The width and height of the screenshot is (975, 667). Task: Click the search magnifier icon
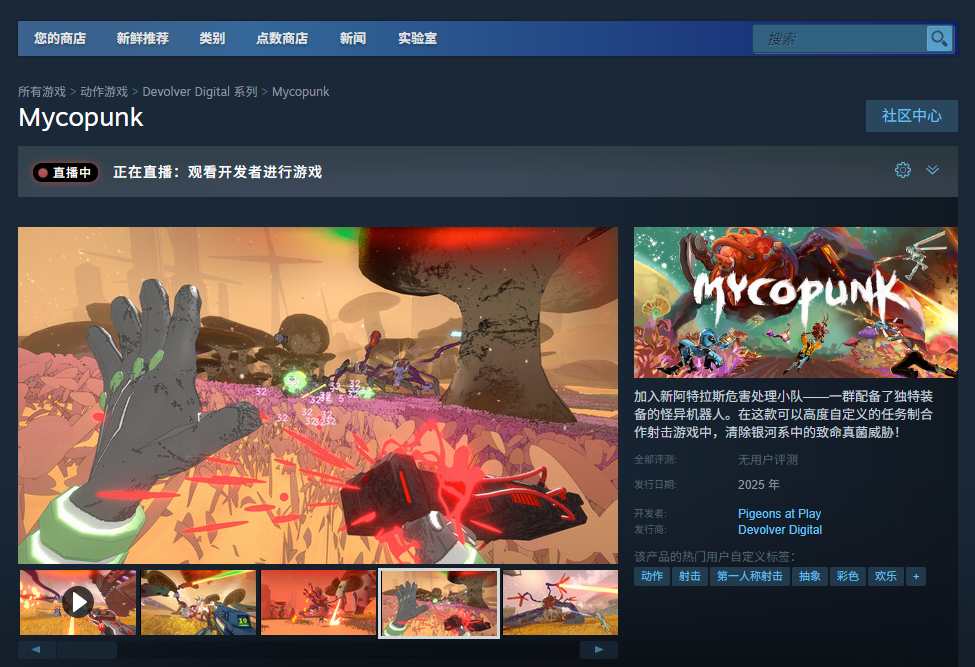point(939,39)
